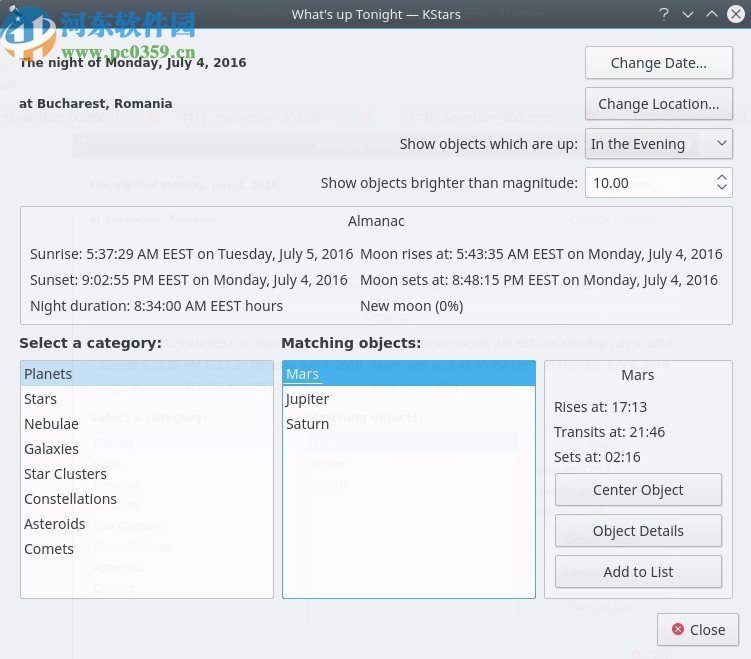
Task: Select Saturn in matching objects
Action: coord(307,424)
